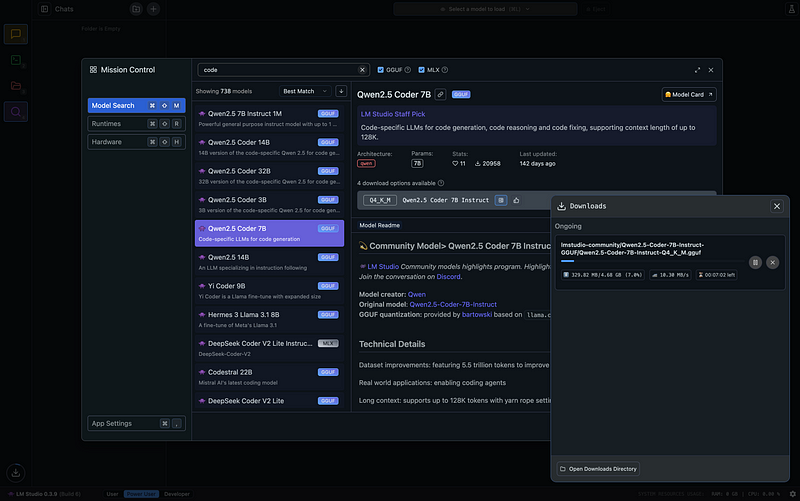Open settings gear in status bar
The height and width of the screenshot is (501, 800).
(x=792, y=494)
